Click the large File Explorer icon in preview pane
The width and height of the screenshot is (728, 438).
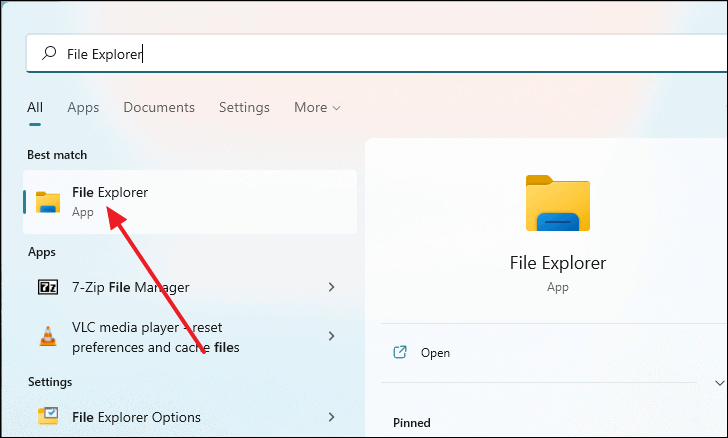[x=558, y=203]
